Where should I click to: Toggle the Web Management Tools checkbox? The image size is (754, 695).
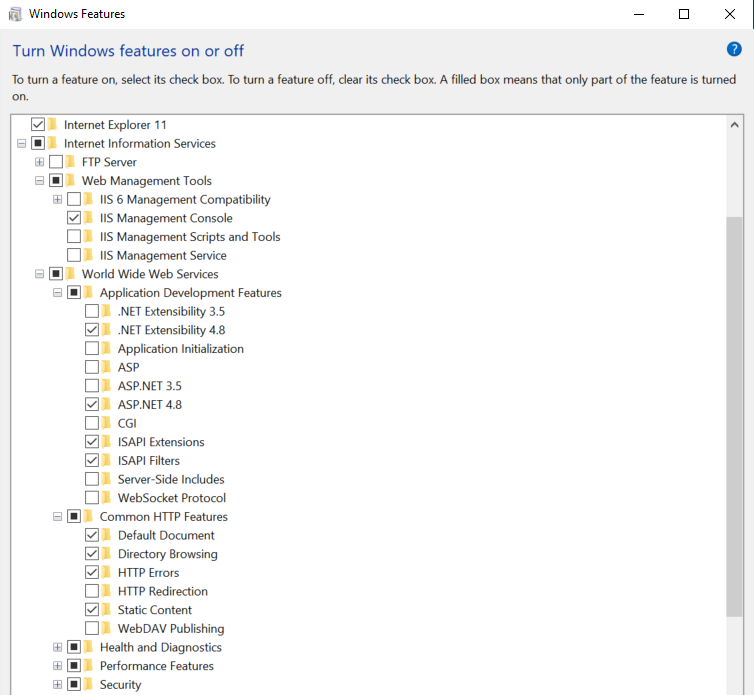tap(56, 180)
